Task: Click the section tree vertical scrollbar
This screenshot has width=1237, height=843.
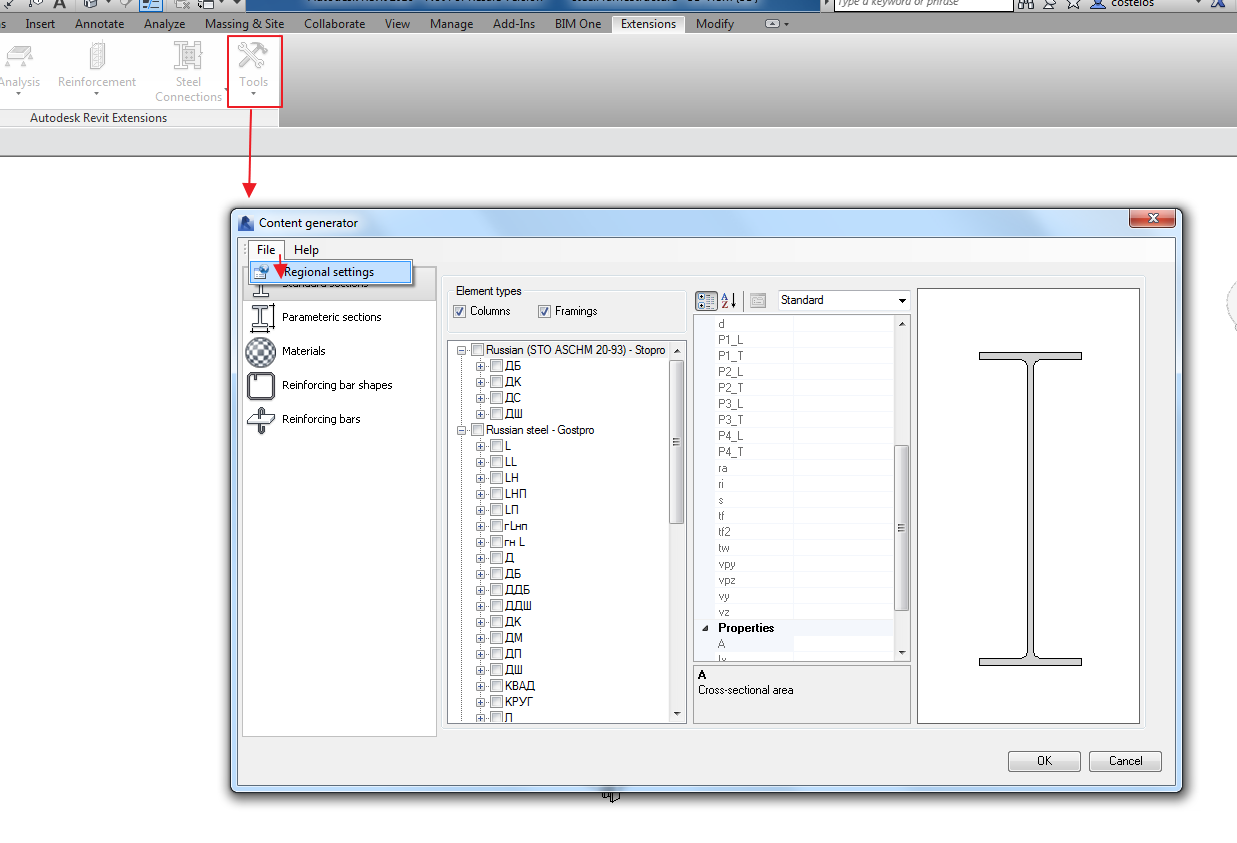Action: click(677, 442)
